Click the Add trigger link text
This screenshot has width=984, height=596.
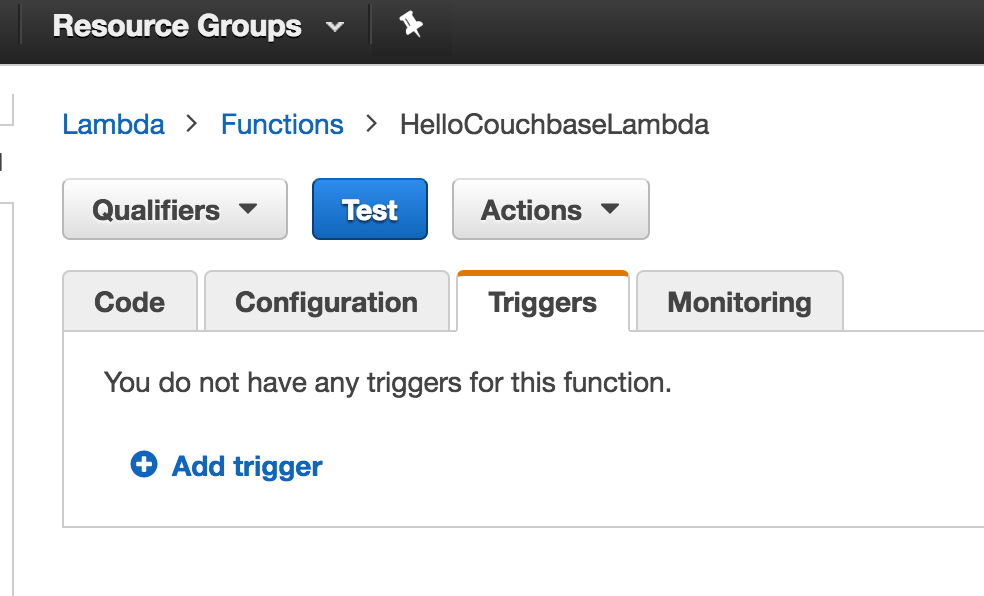point(247,466)
